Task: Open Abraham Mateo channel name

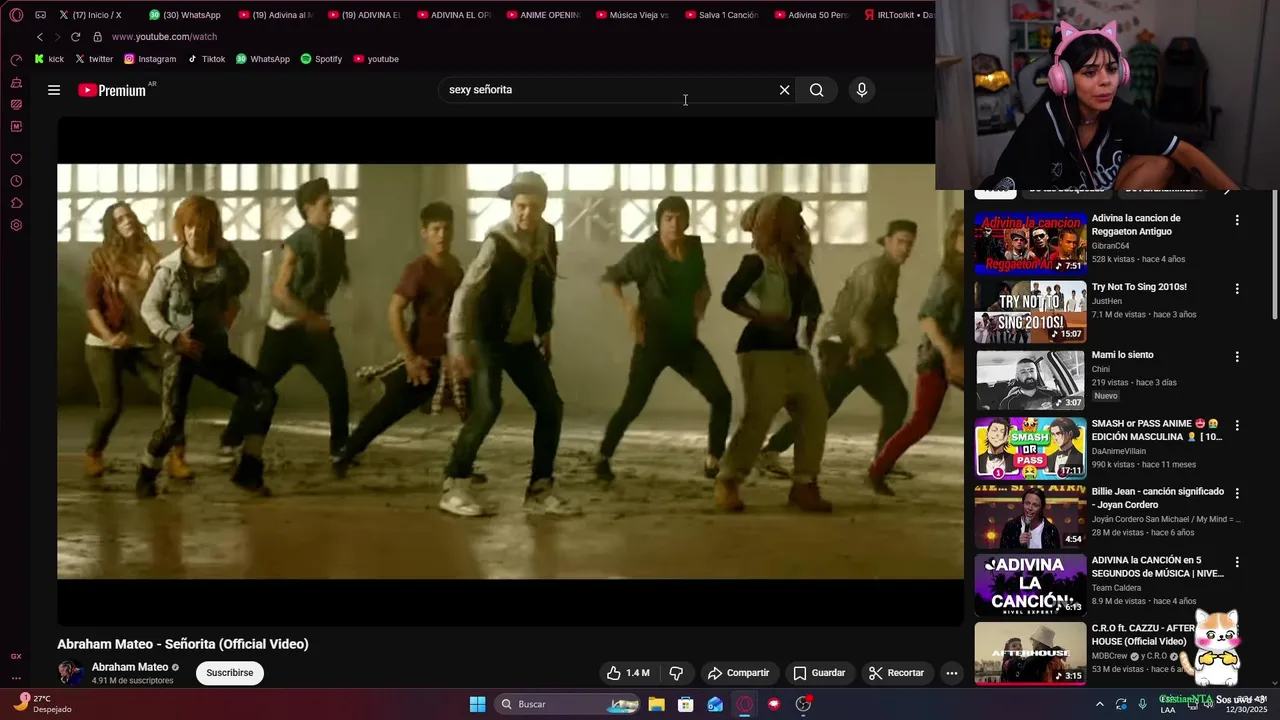Action: [x=130, y=667]
